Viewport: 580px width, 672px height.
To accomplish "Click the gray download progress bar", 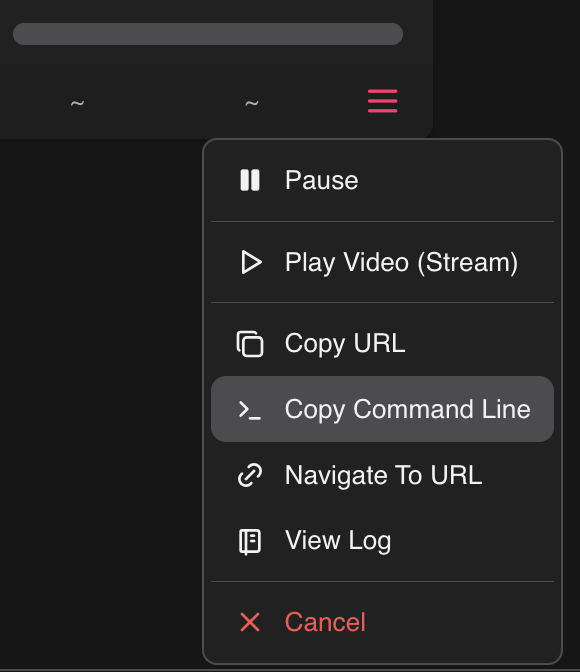I will [x=208, y=34].
